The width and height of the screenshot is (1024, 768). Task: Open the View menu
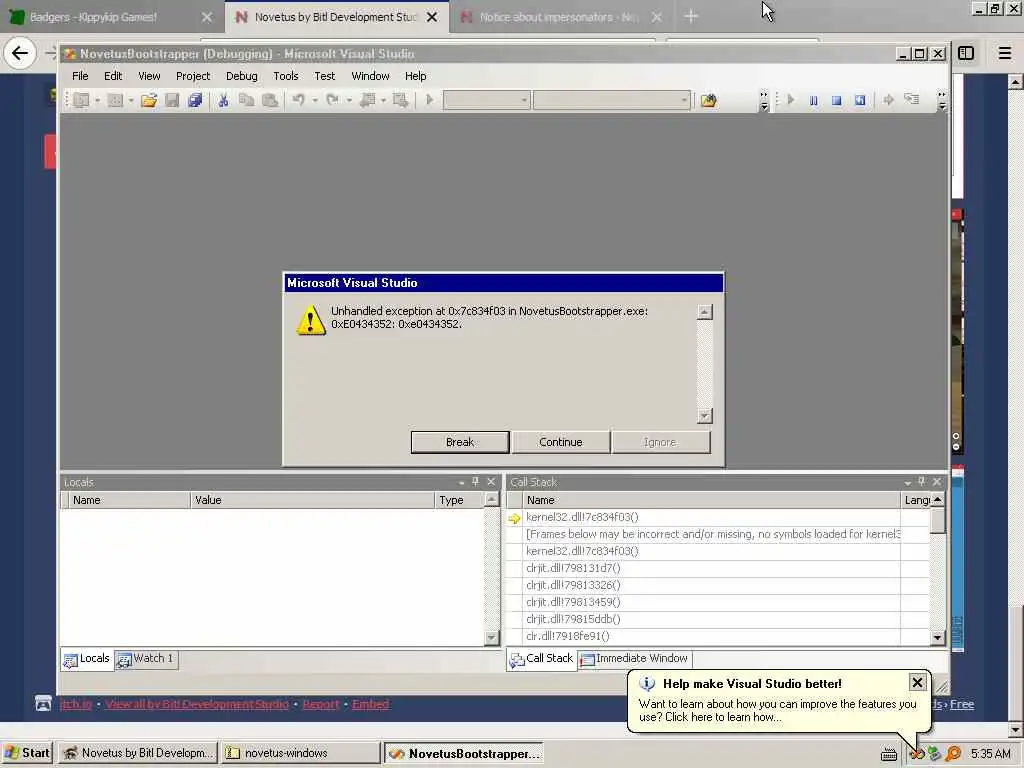click(149, 76)
